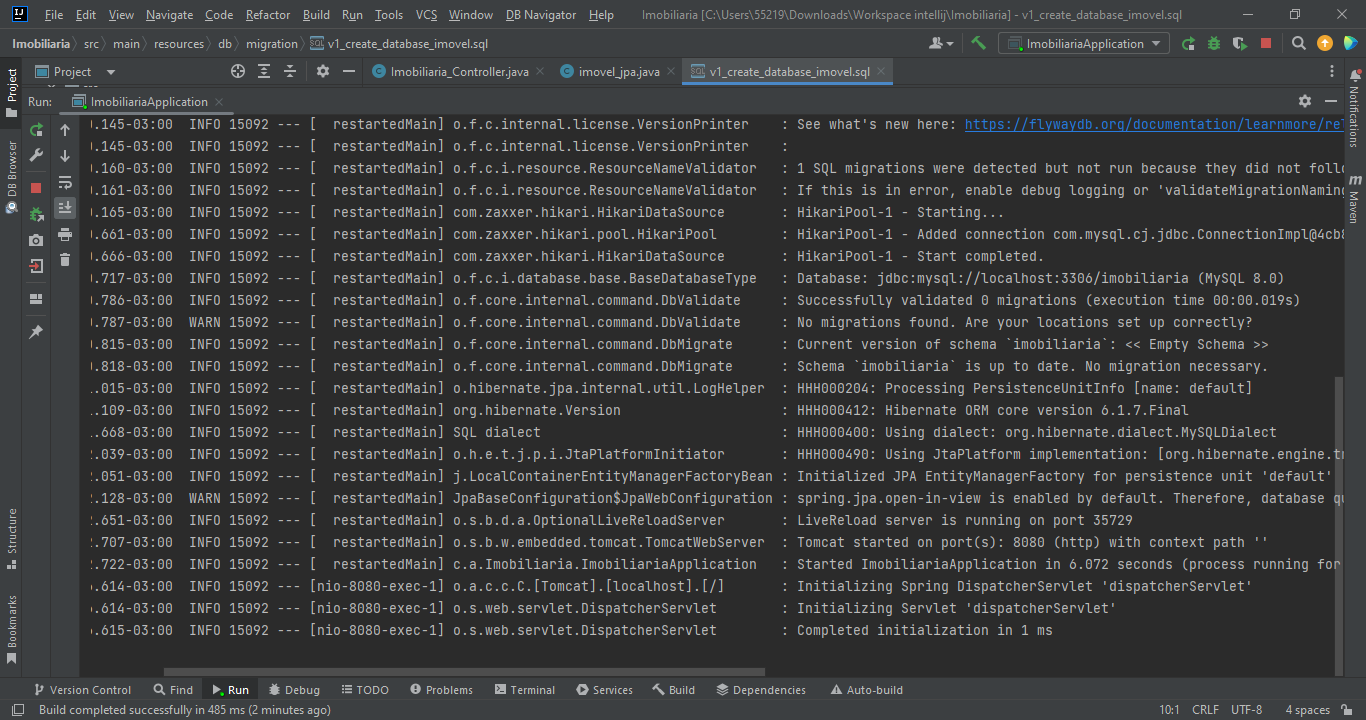Close the ImobiliariaApplication run tab
This screenshot has height=720, width=1366.
tap(218, 101)
